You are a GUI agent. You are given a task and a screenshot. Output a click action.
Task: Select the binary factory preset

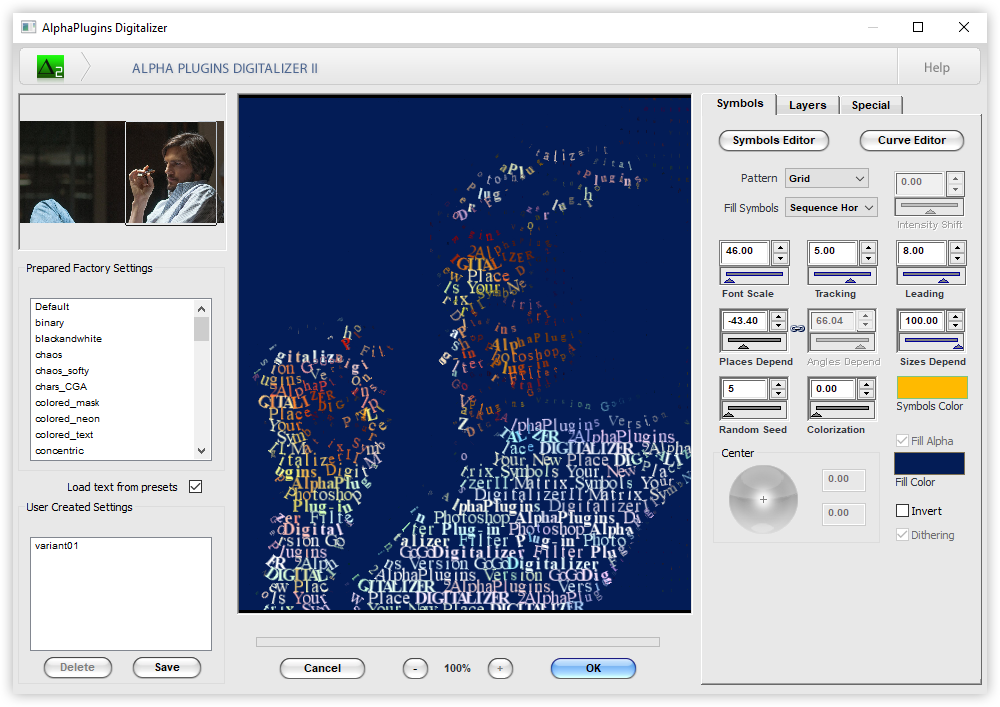(112, 323)
